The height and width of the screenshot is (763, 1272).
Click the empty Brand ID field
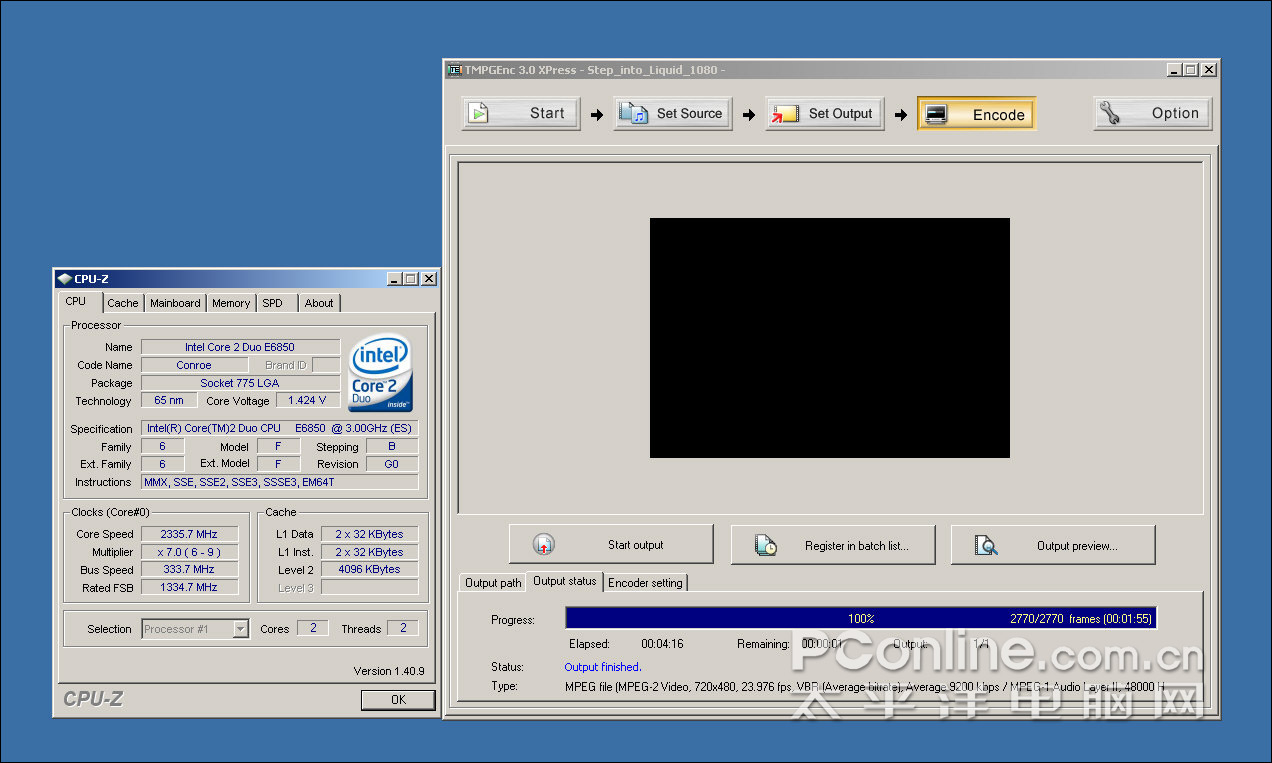tap(326, 365)
